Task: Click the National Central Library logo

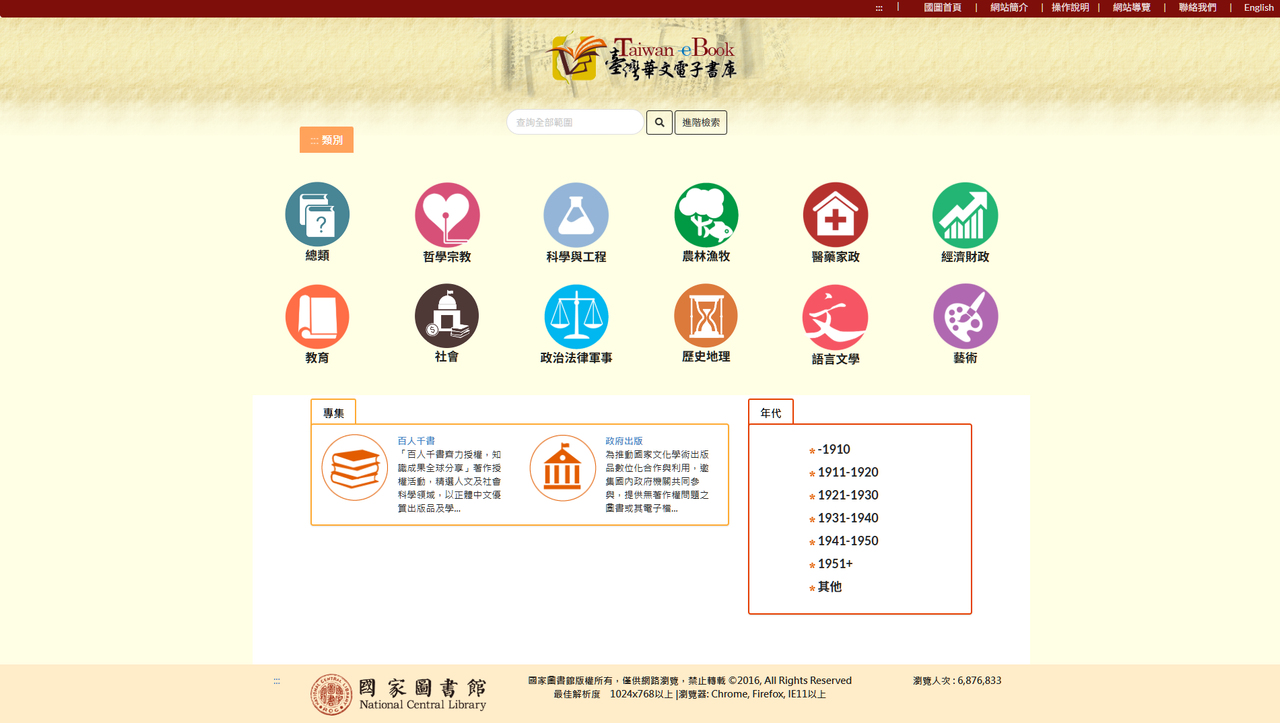Action: tap(398, 693)
